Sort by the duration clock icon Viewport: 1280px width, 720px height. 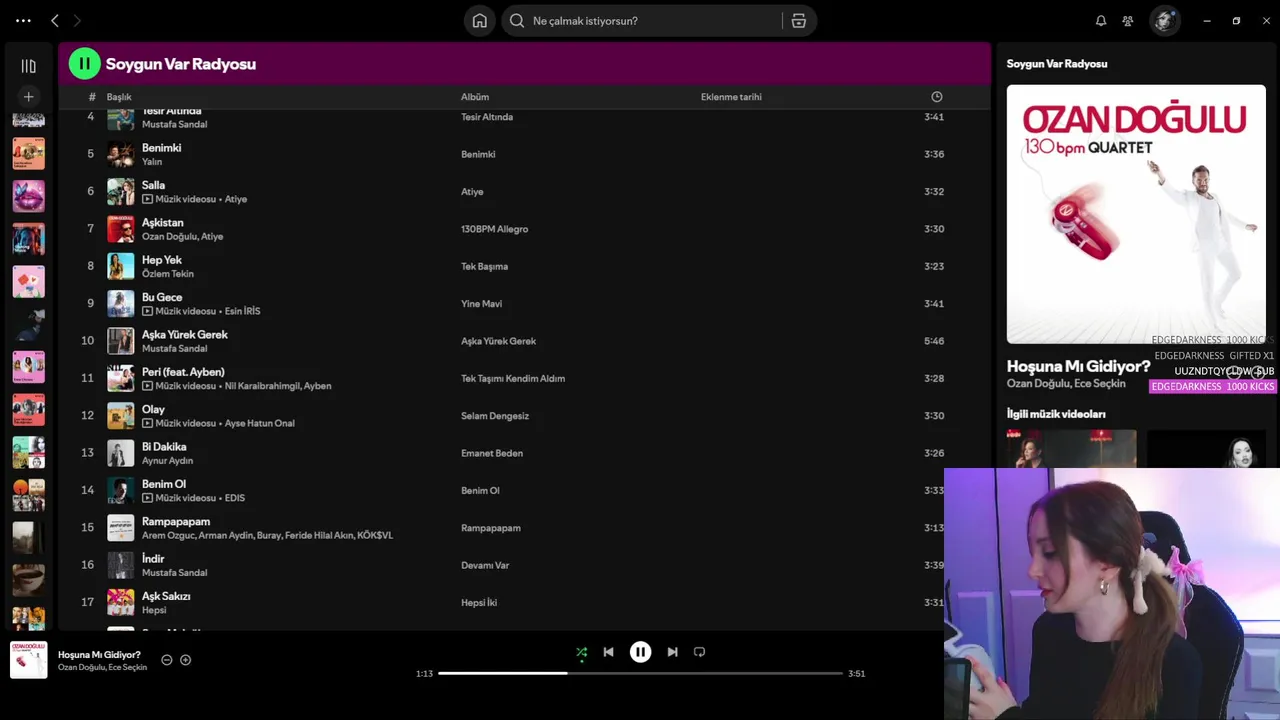click(x=937, y=97)
